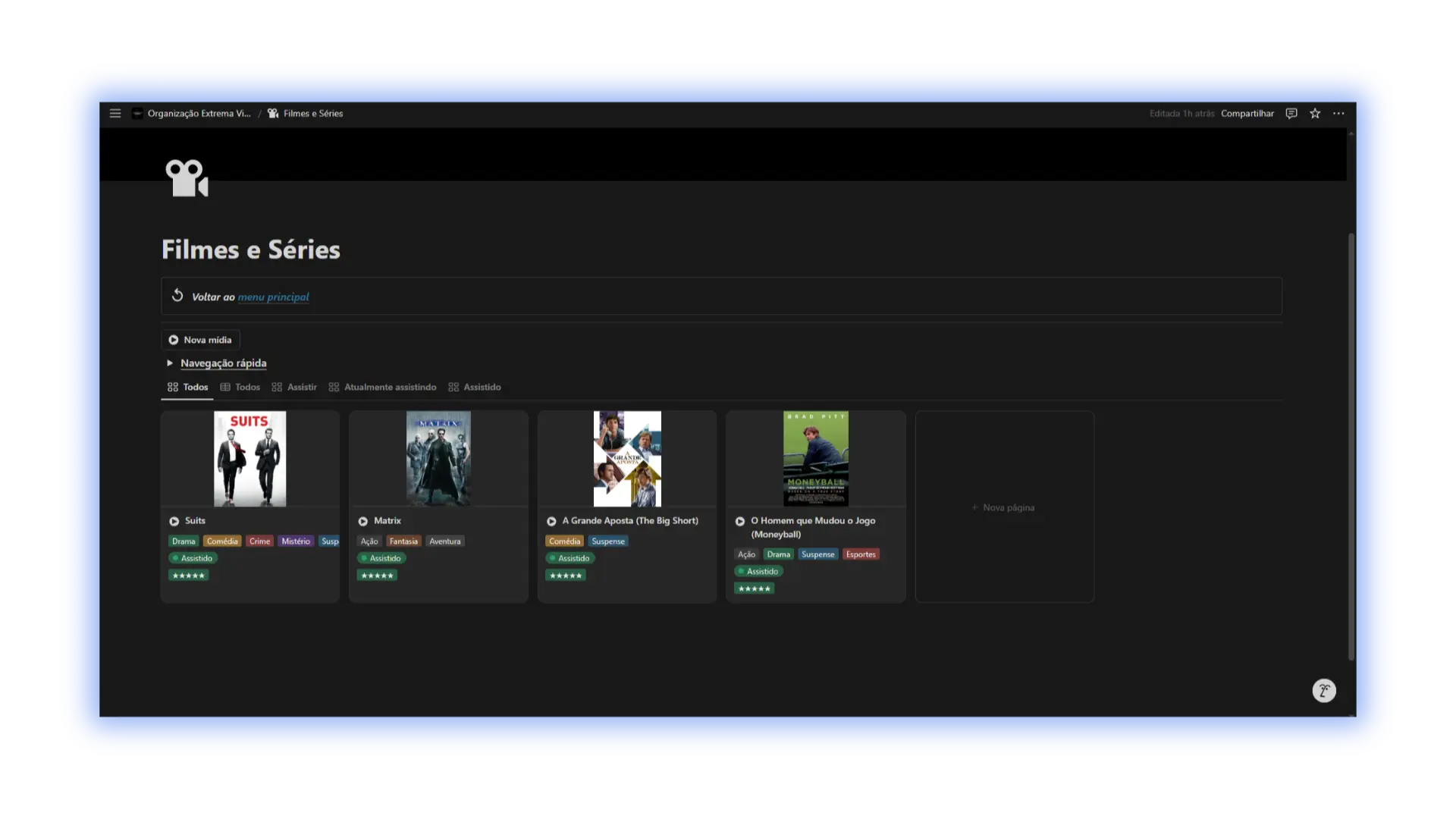The width and height of the screenshot is (1456, 819).
Task: Open the Atualmente assistindo tab
Action: coord(382,387)
